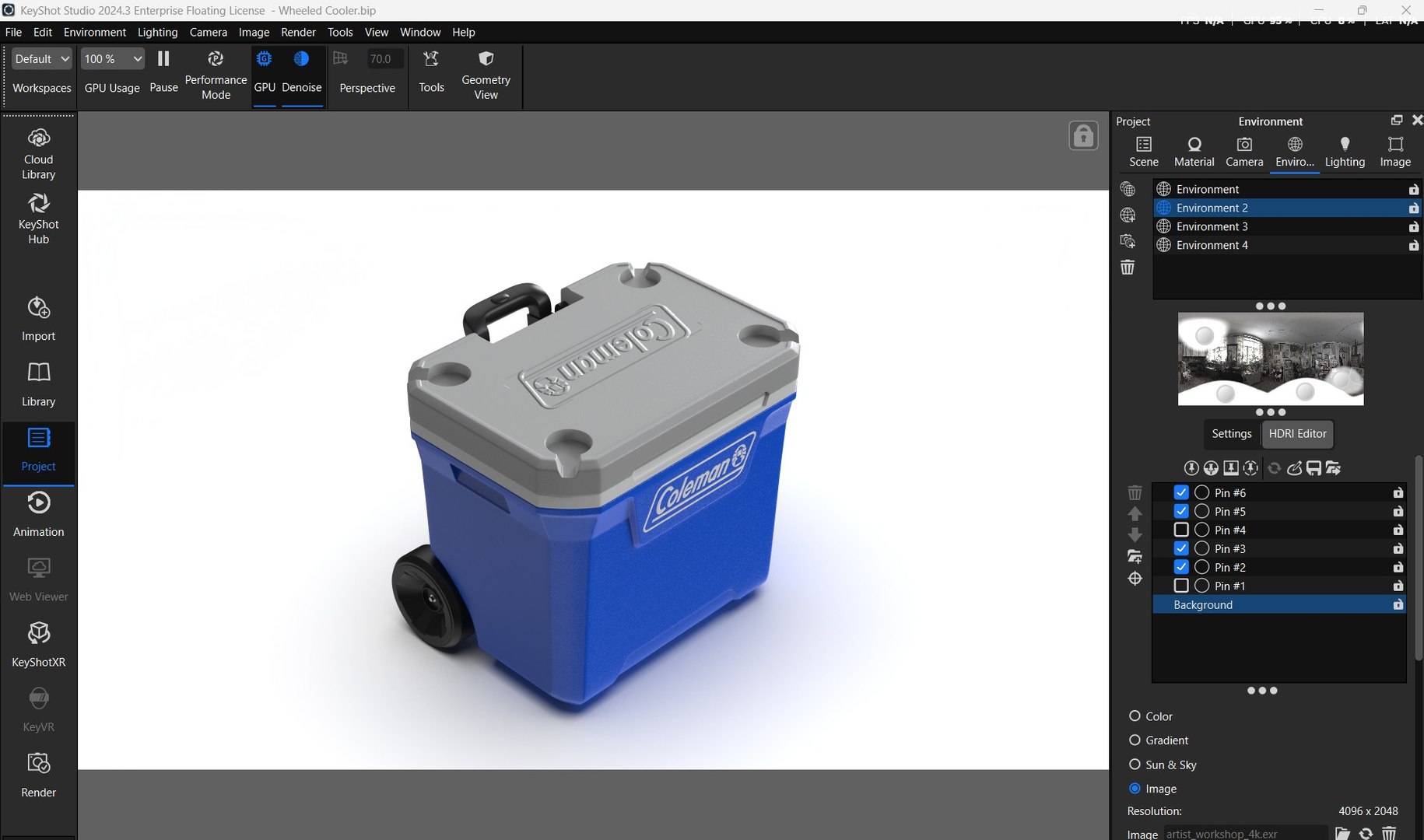Select the Gradient background radio button
This screenshot has height=840, width=1424.
click(x=1135, y=740)
